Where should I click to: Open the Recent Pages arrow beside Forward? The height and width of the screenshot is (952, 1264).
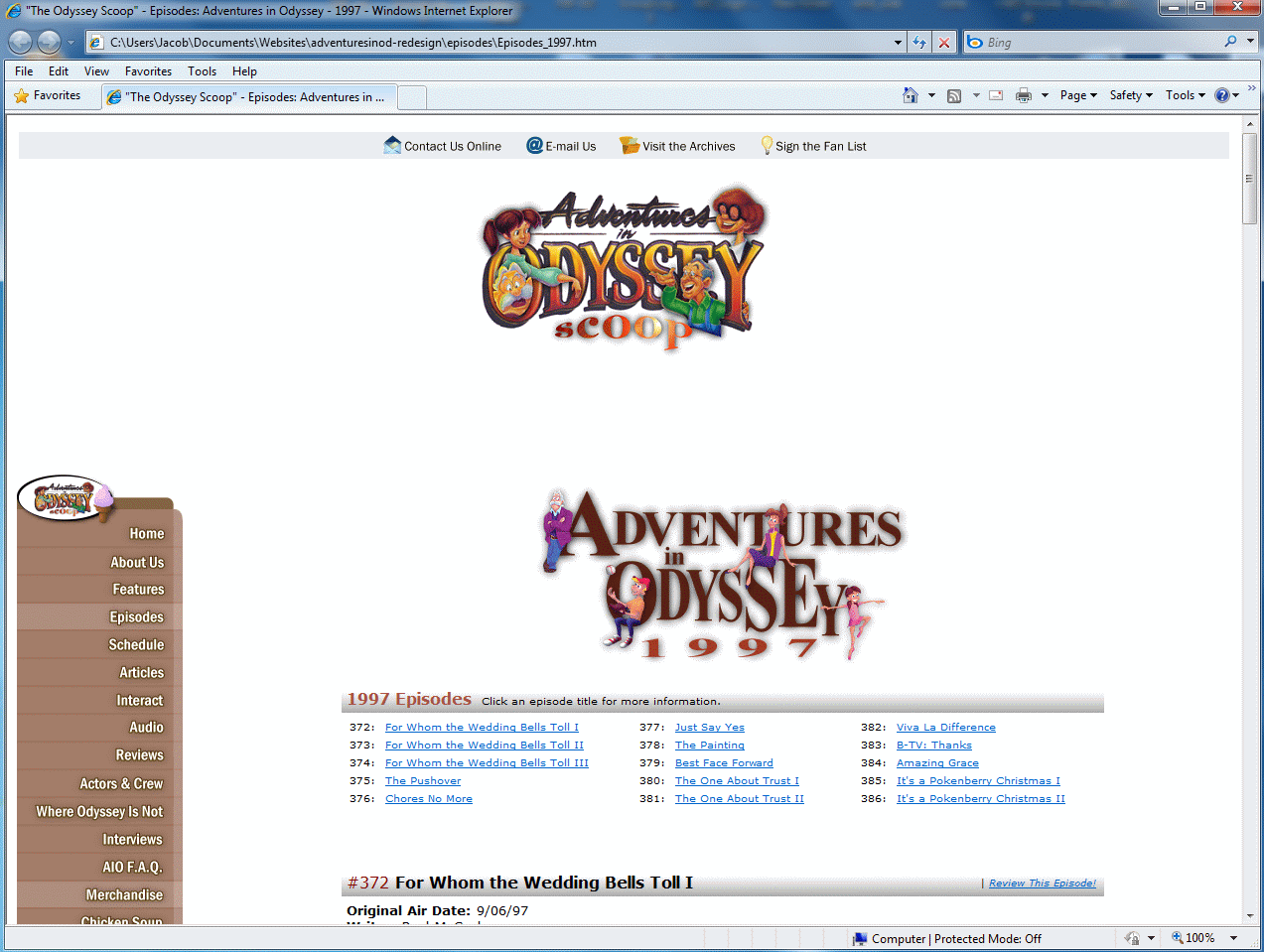coord(70,43)
